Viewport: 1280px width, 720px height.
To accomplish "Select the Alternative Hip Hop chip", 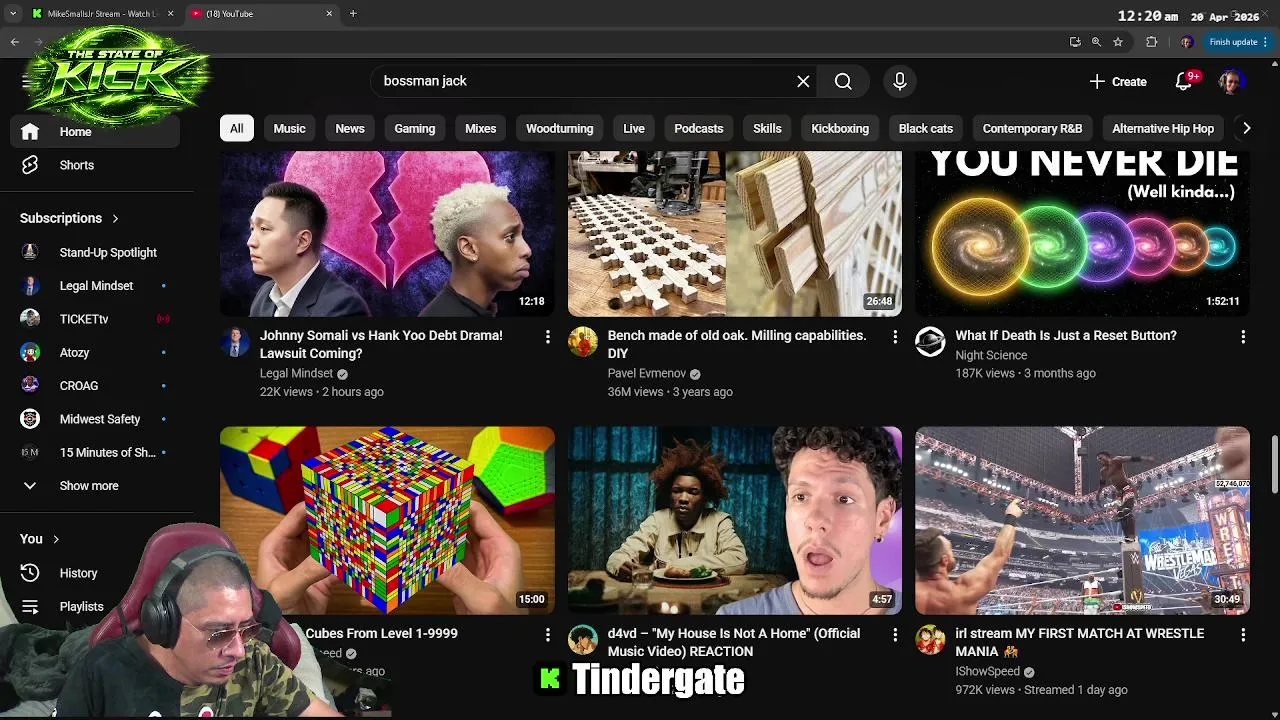I will tap(1163, 128).
